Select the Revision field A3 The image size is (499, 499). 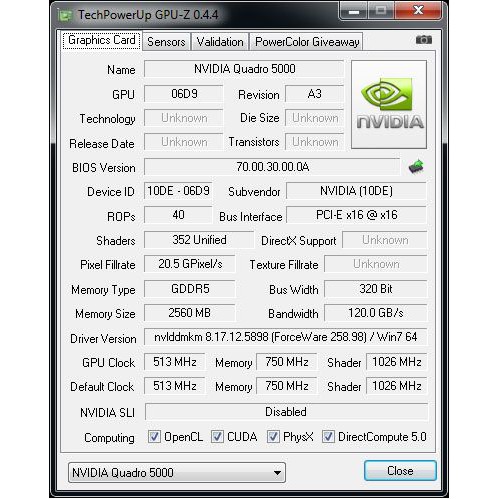click(314, 94)
